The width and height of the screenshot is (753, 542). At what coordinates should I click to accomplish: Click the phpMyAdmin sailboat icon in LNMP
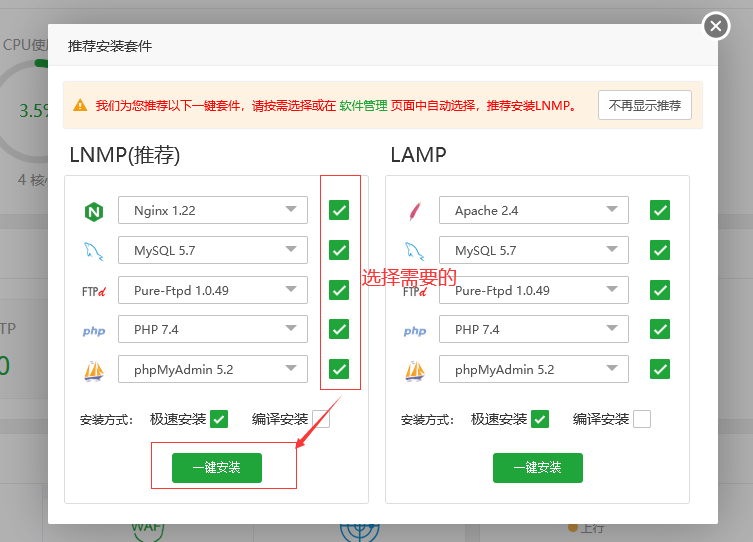click(x=94, y=371)
